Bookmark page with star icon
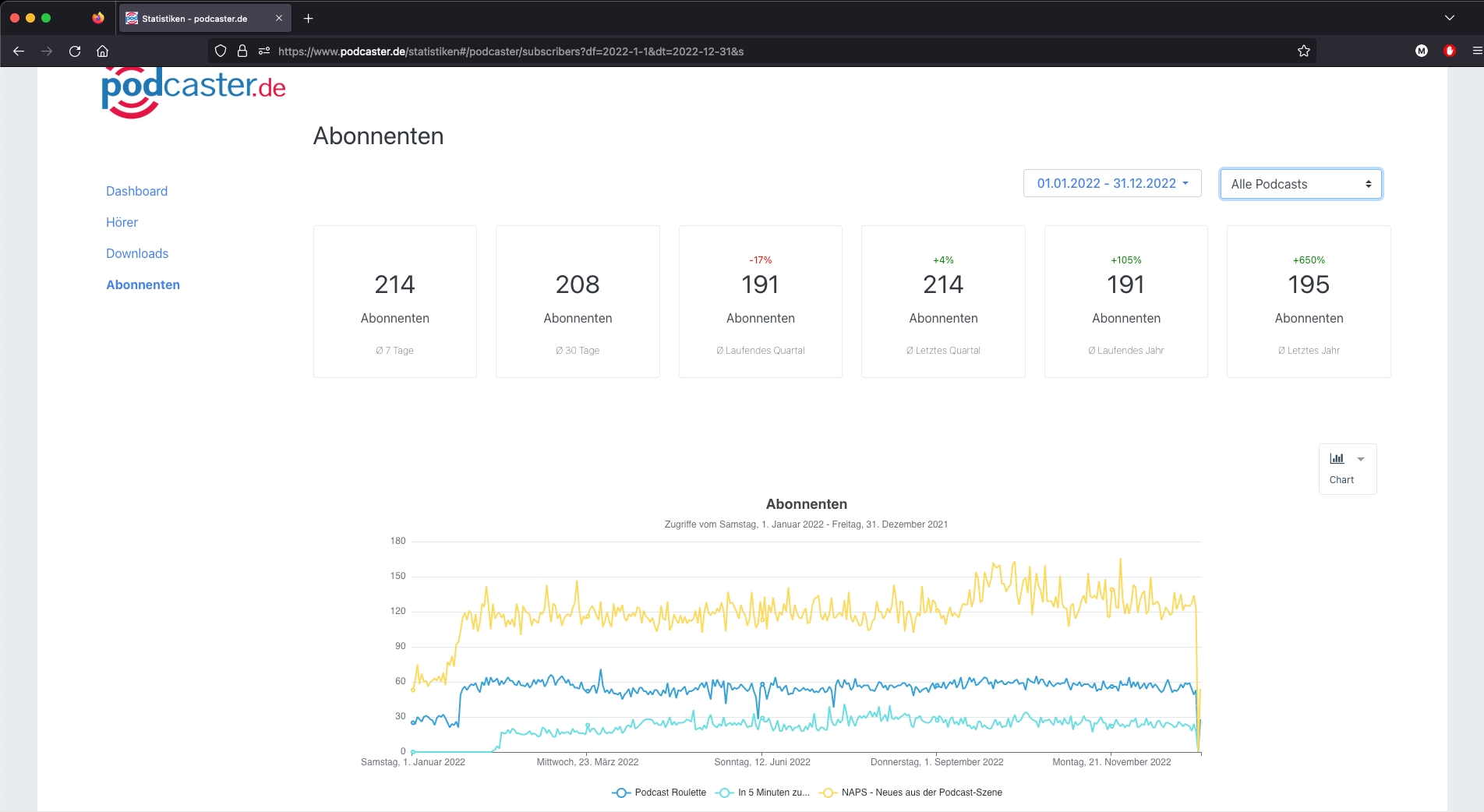Screen dimensions: 1484x812 pyautogui.click(x=1303, y=51)
